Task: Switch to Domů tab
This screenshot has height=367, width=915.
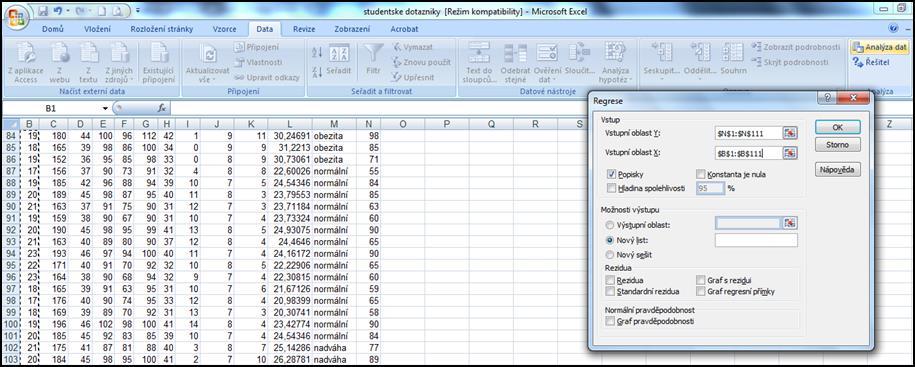Action: point(53,29)
